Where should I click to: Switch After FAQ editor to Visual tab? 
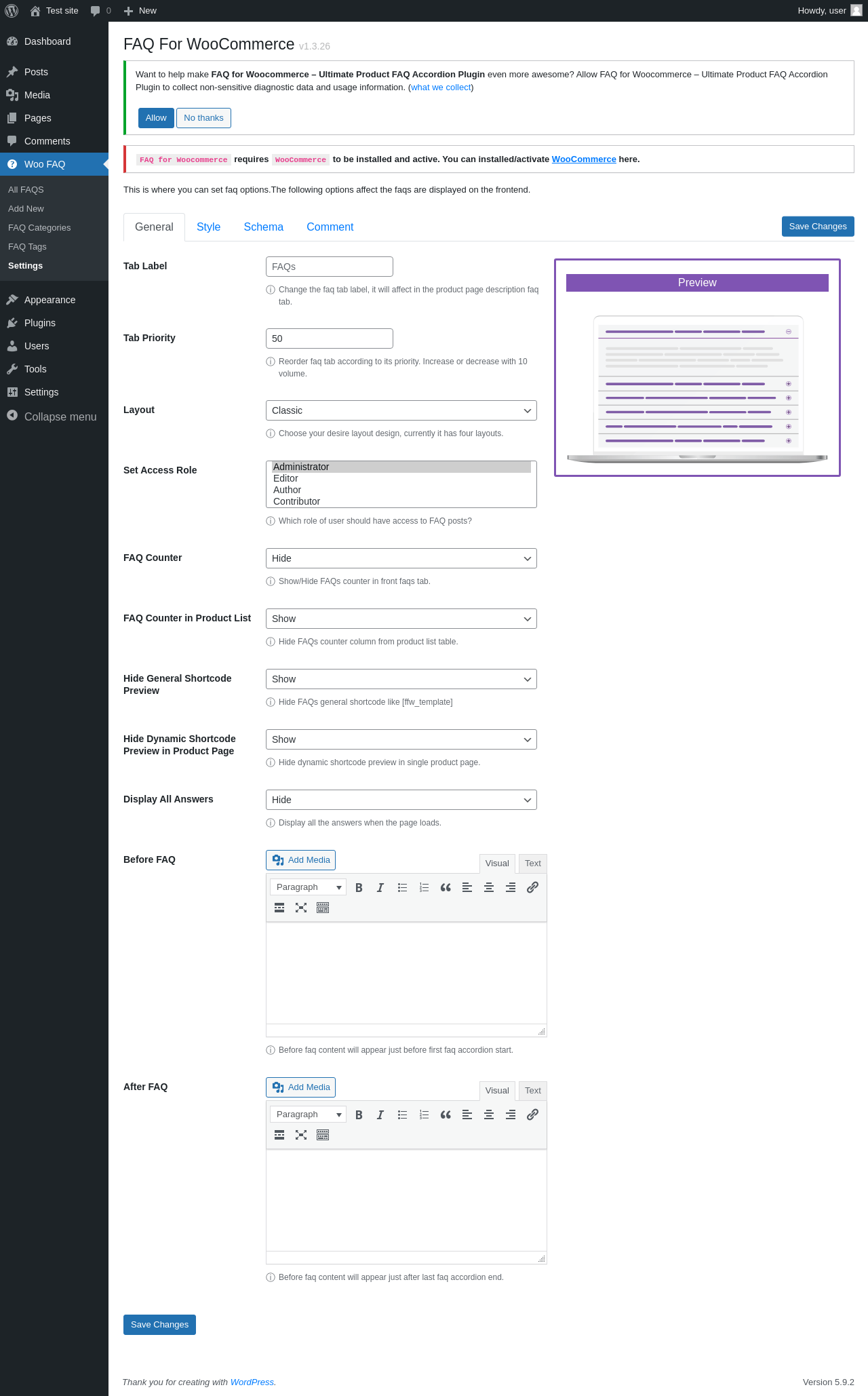497,1091
